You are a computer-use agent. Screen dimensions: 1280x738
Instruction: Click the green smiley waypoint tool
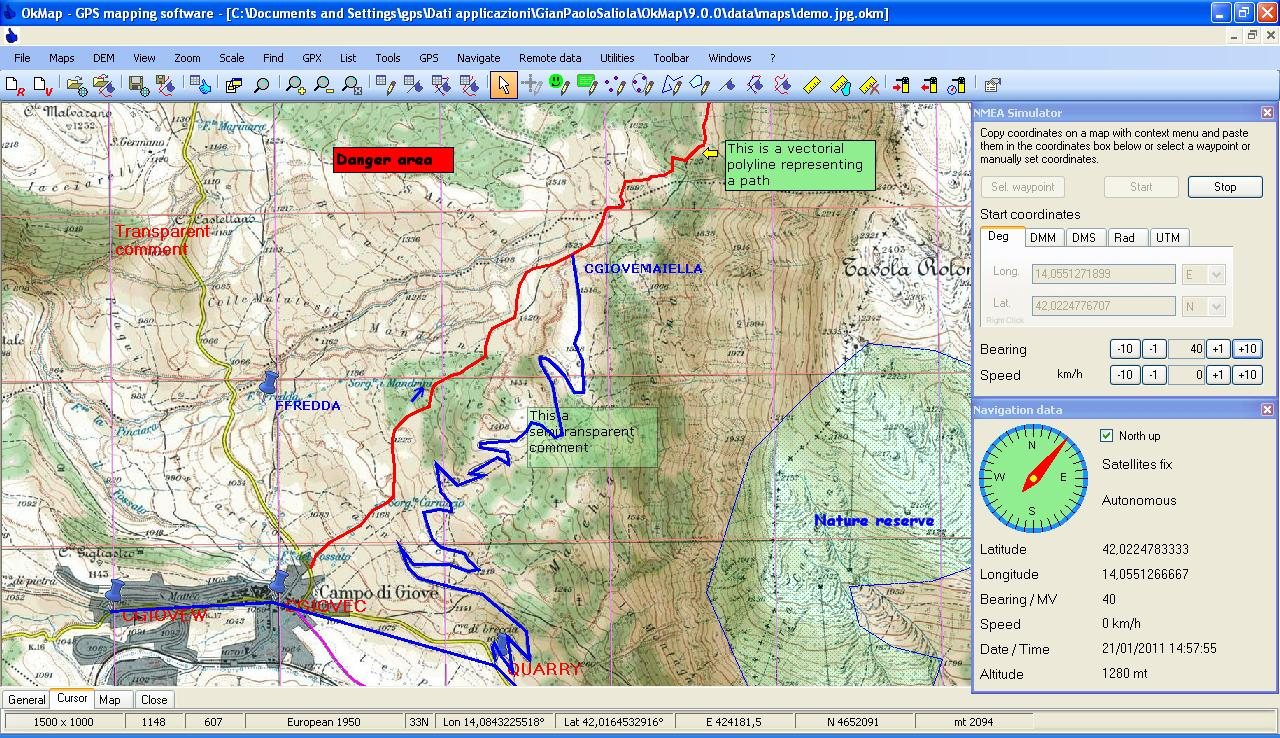click(x=559, y=86)
